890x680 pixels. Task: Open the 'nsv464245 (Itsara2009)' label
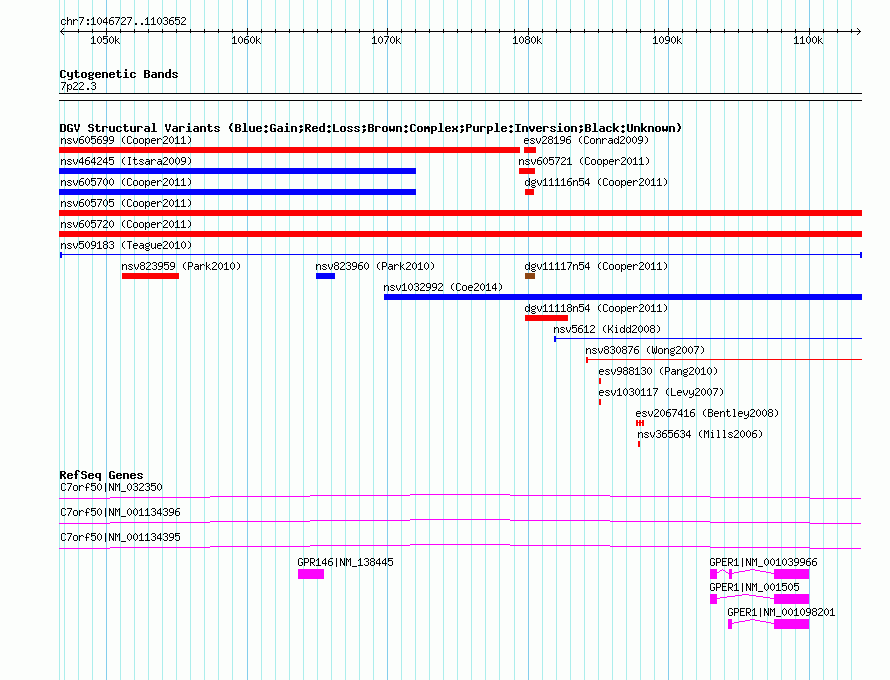point(126,161)
